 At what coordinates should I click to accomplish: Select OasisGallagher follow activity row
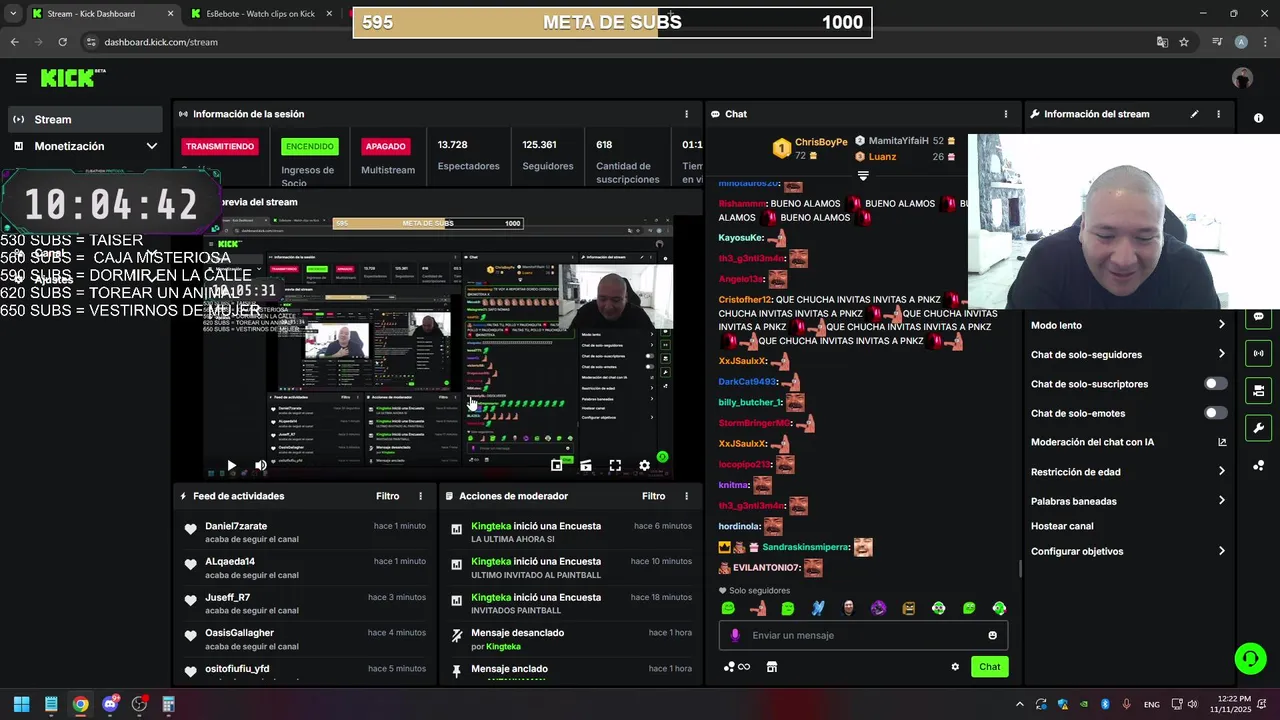pos(305,639)
